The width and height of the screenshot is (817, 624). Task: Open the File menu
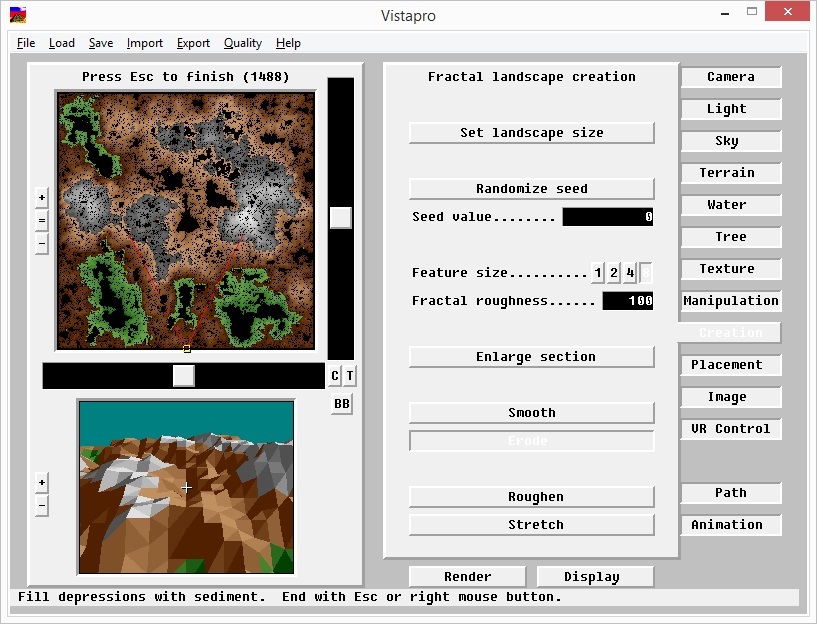pos(26,43)
